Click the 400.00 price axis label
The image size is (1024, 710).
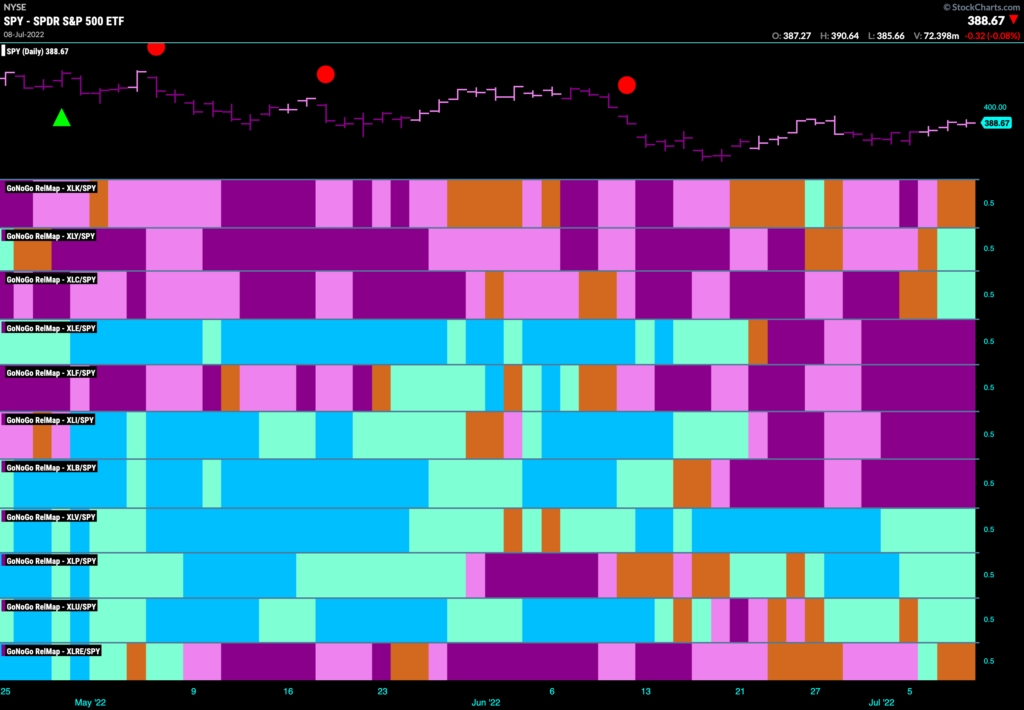click(995, 107)
